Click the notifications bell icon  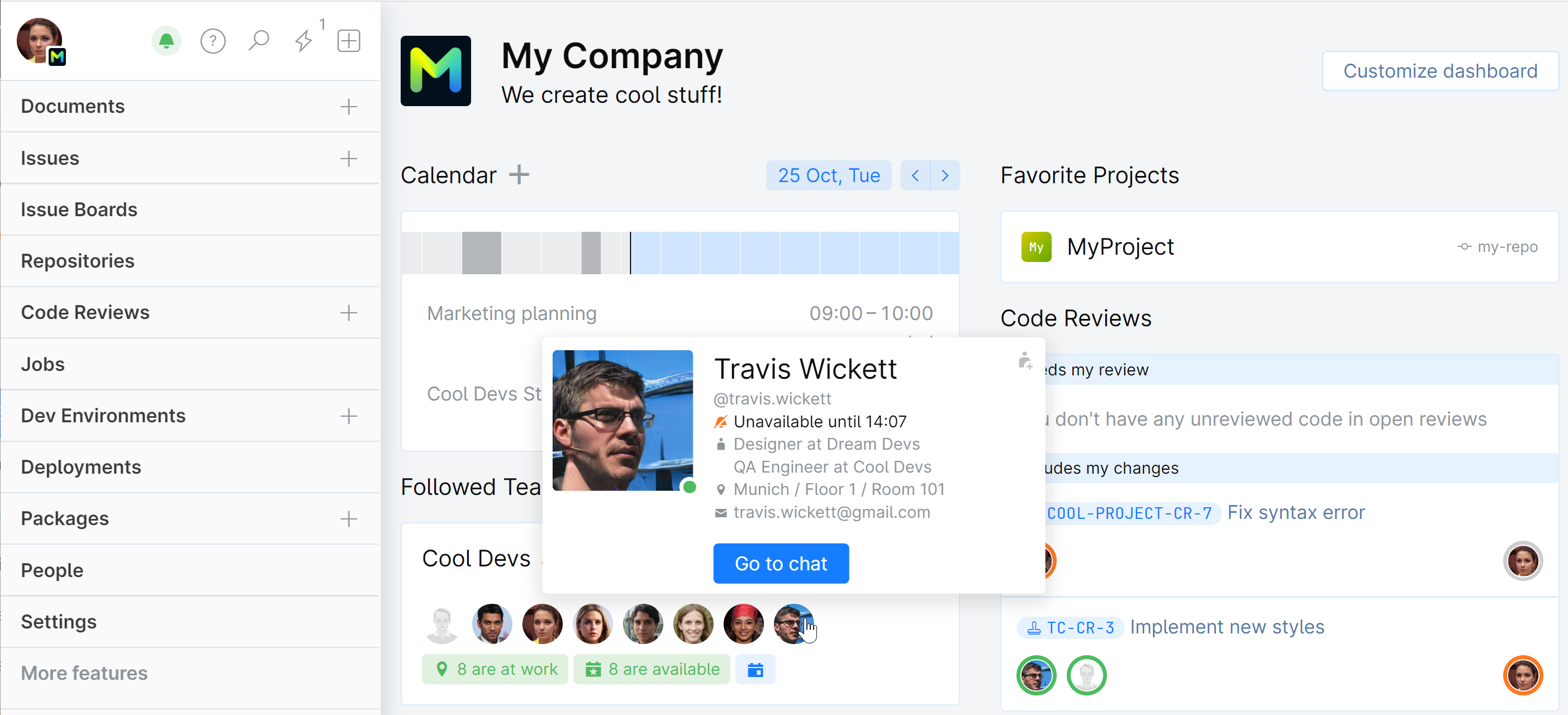click(x=166, y=41)
